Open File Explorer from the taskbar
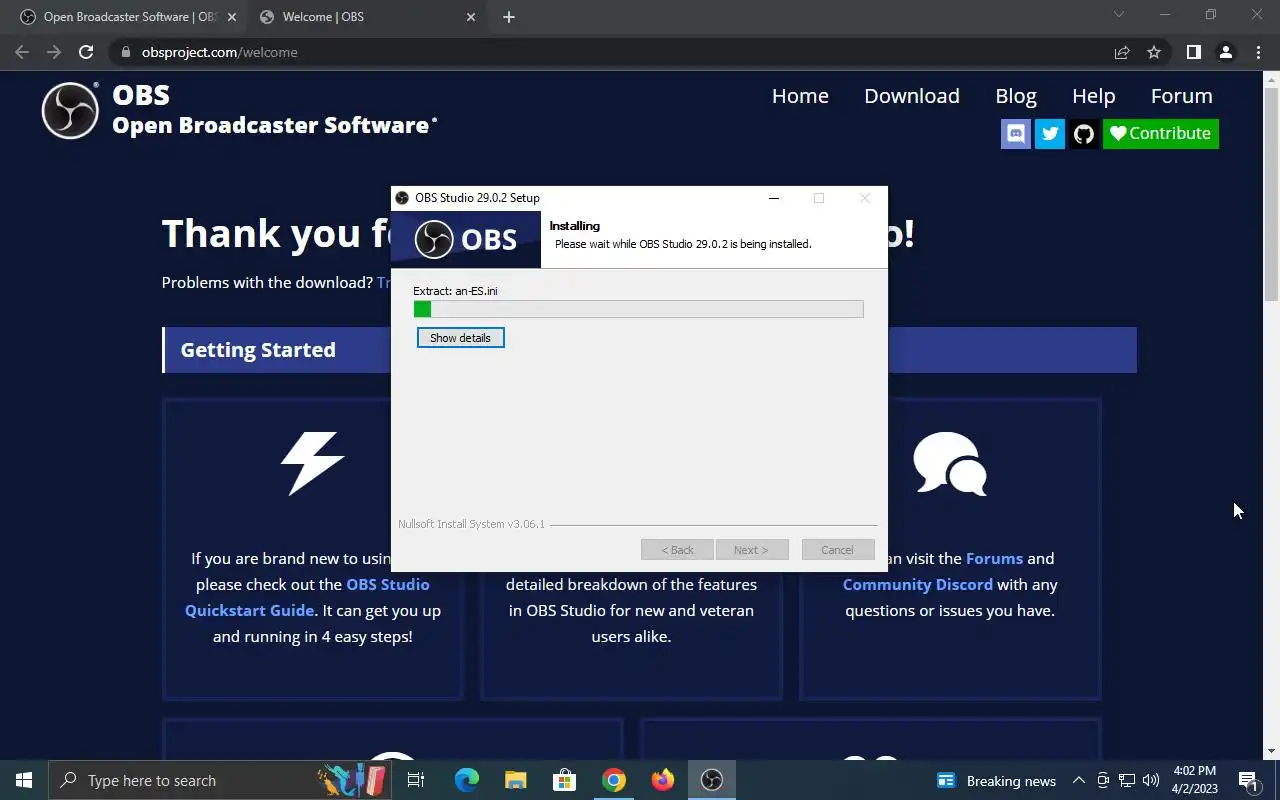 click(x=515, y=780)
